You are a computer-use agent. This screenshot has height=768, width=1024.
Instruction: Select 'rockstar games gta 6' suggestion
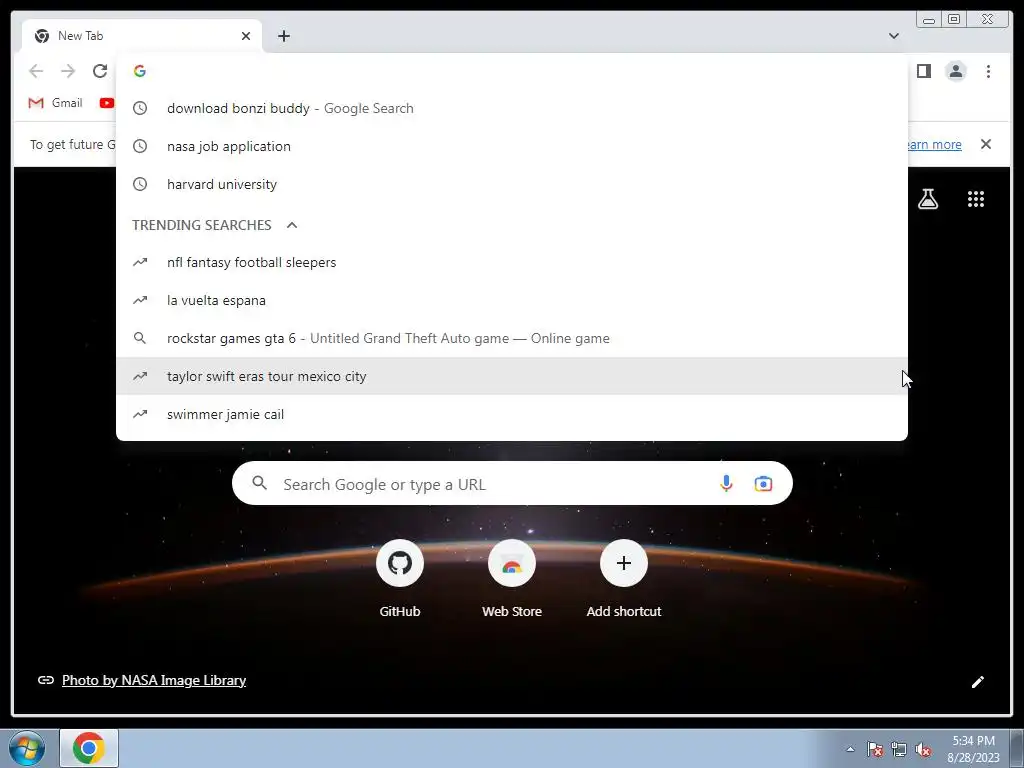512,338
